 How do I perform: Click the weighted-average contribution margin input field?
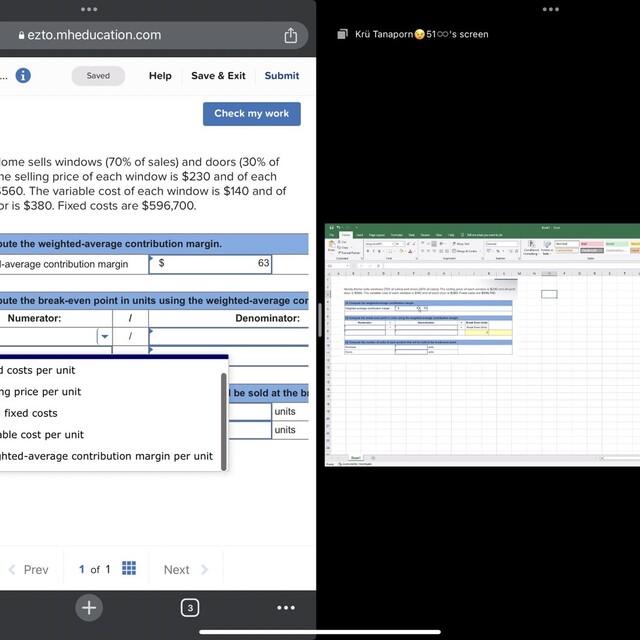click(210, 264)
